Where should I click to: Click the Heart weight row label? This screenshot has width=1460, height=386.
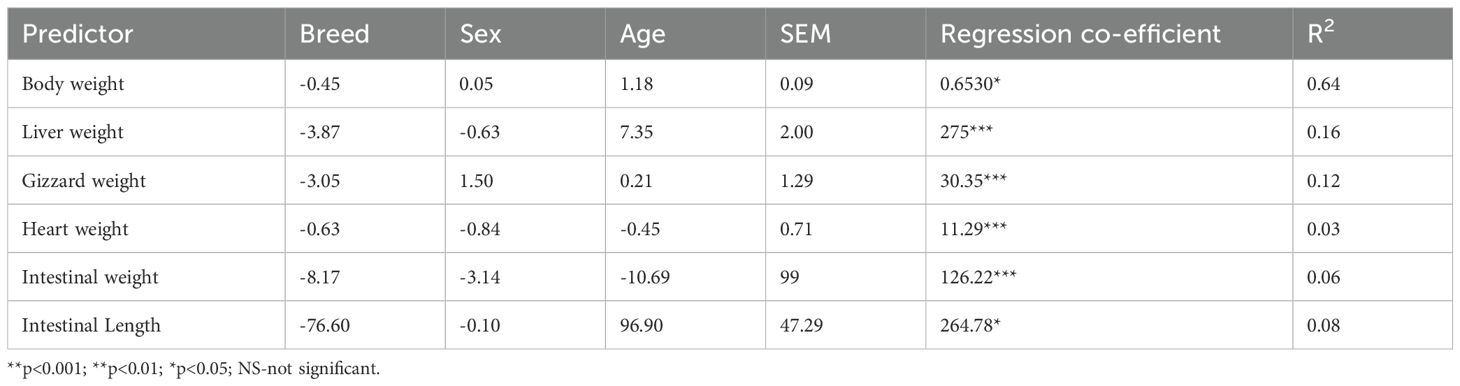coord(73,230)
